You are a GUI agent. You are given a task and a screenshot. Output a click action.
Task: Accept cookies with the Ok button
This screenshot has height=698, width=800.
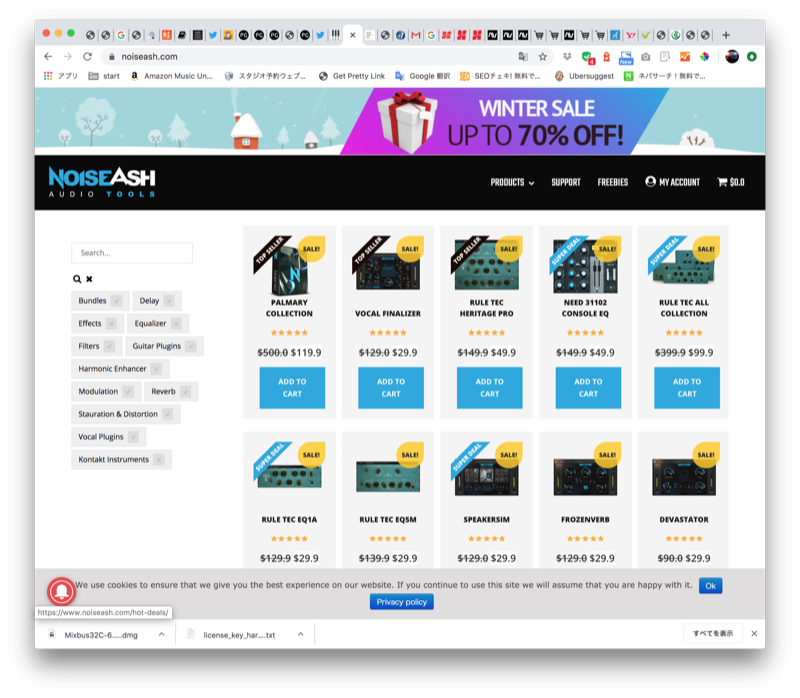(711, 586)
